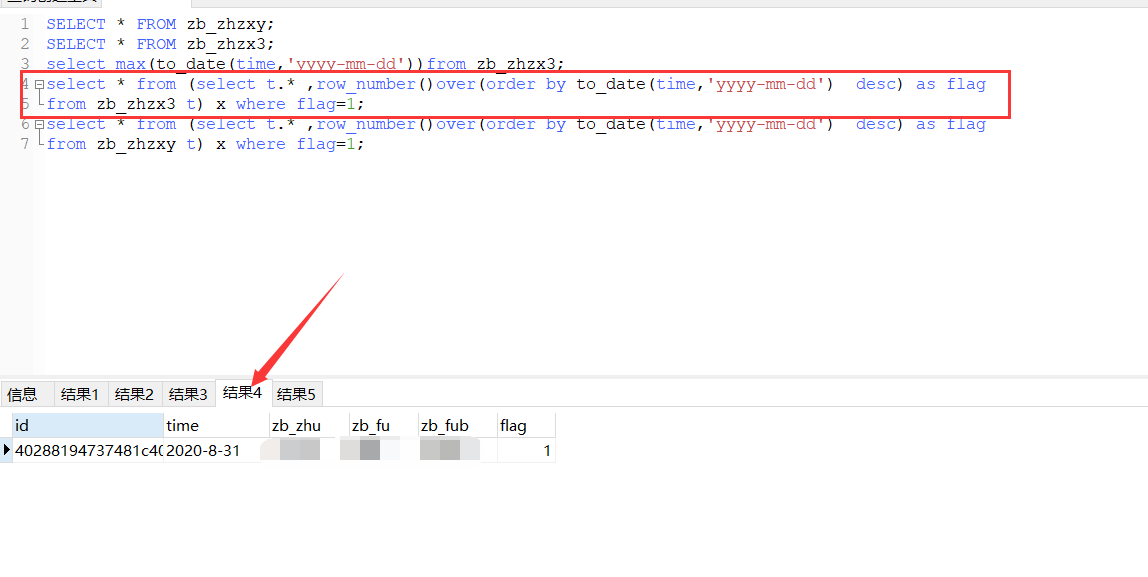Click line 'from zb_zhzxy t) x where flag=1;'
Screen dimensions: 1148x577
coord(205,144)
